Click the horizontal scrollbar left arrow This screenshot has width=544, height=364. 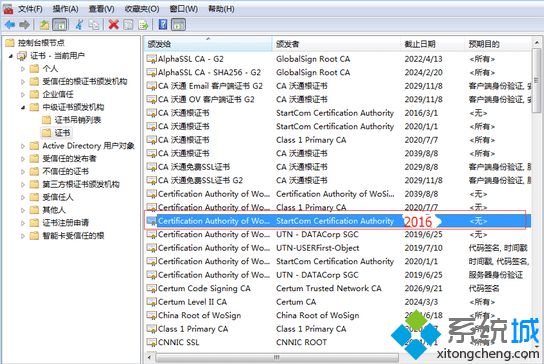coord(149,357)
